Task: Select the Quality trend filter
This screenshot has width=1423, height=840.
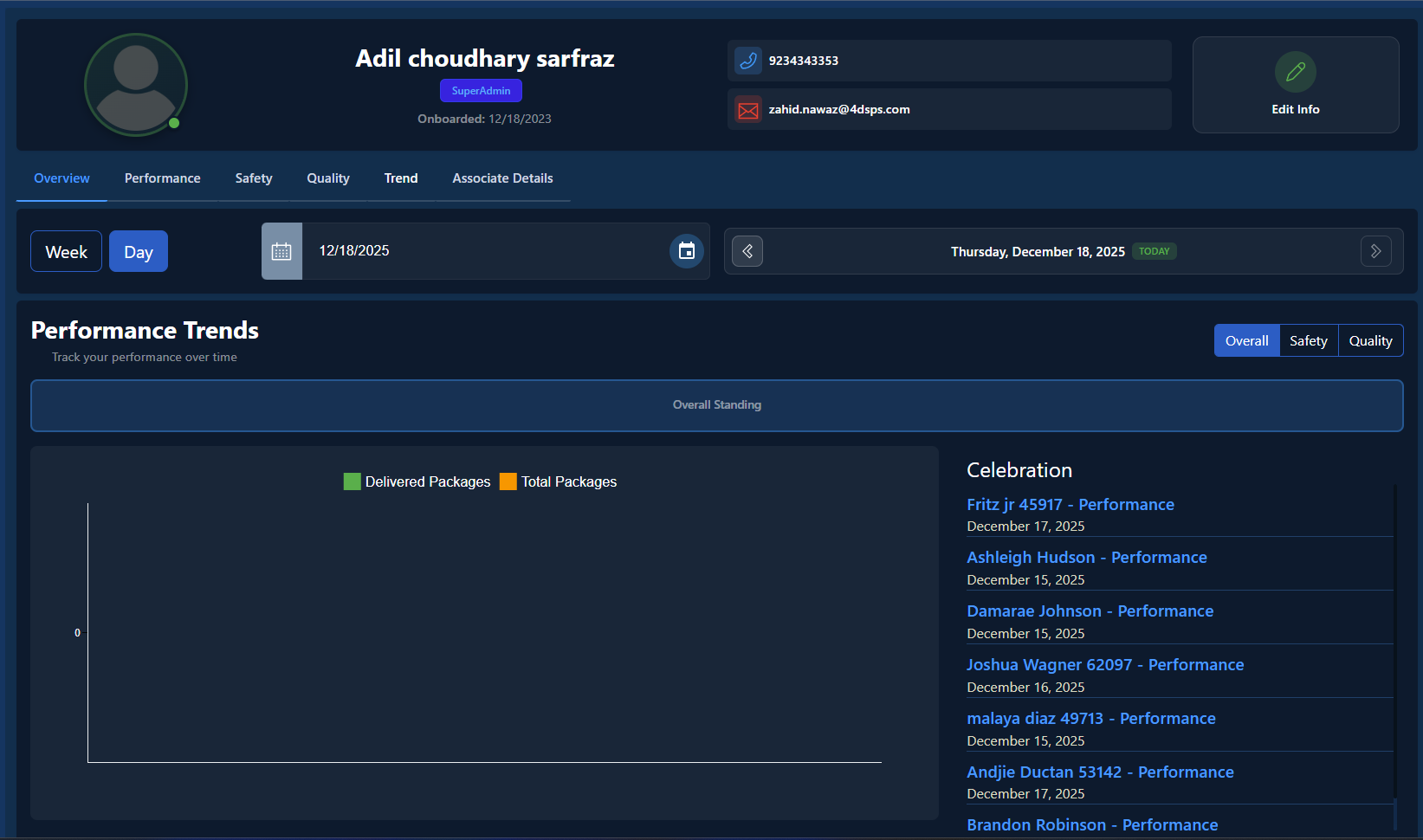Action: point(1370,341)
